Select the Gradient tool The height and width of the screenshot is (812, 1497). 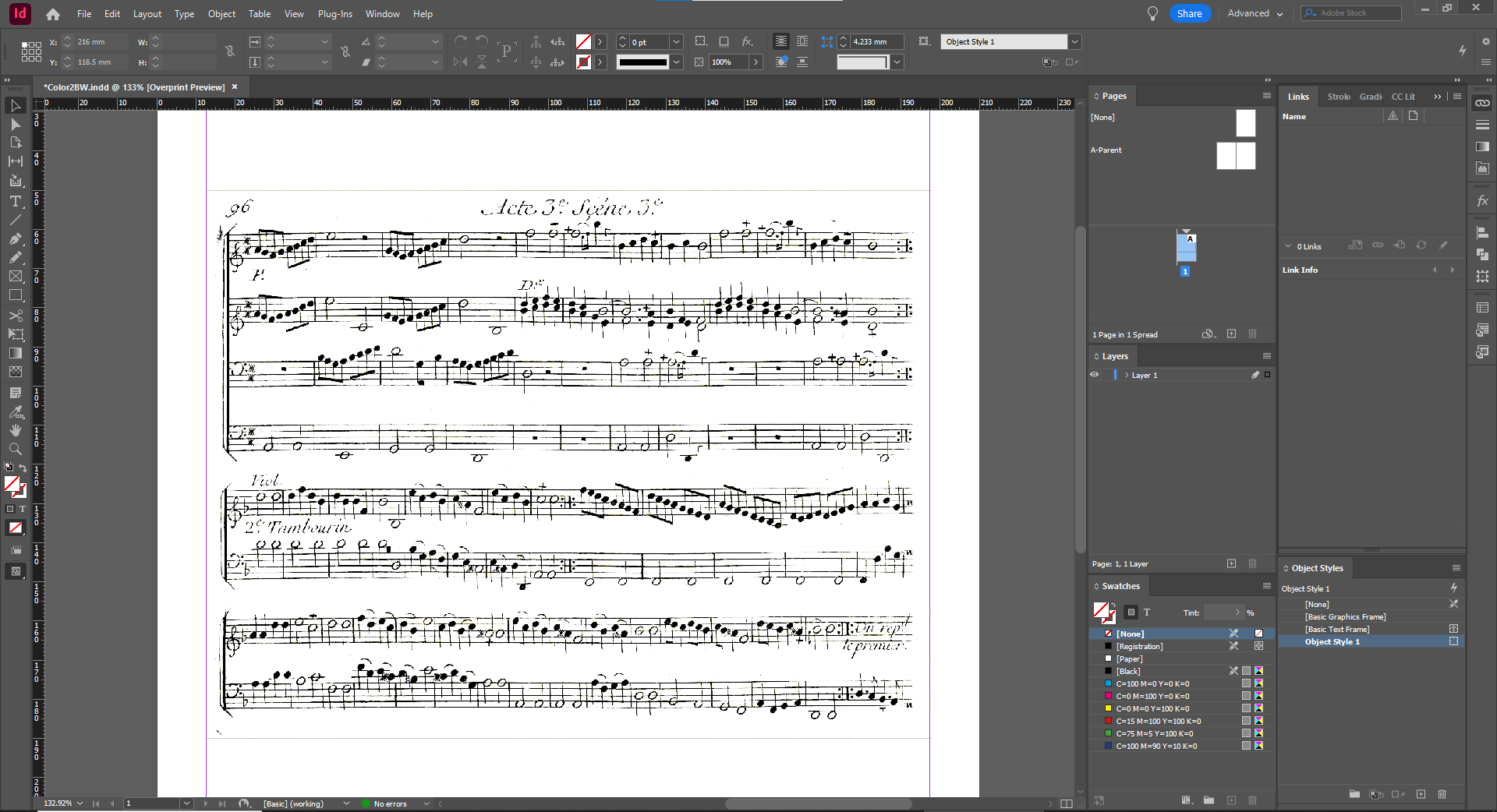pyautogui.click(x=16, y=352)
